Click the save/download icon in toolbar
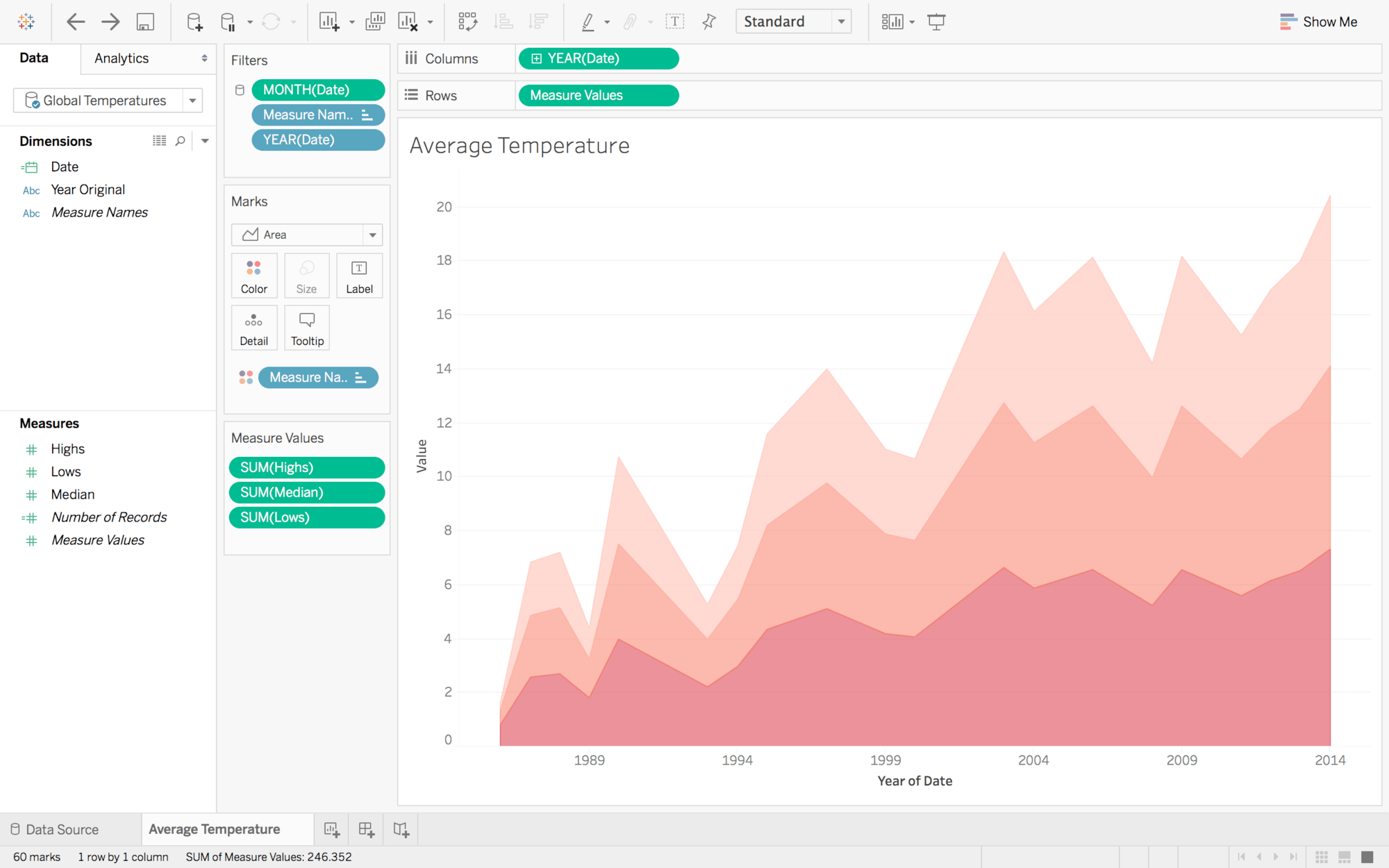The image size is (1389, 868). pos(145,20)
